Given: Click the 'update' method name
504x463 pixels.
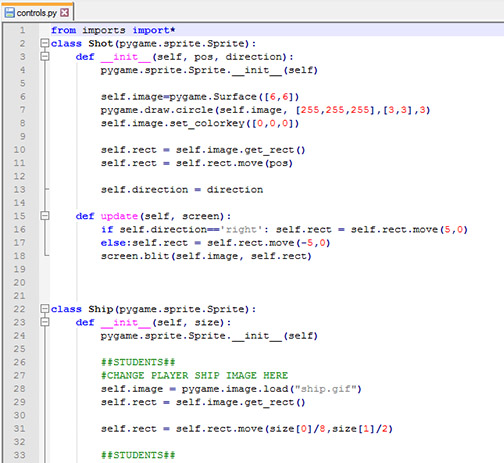Looking at the screenshot, I should pos(119,216).
